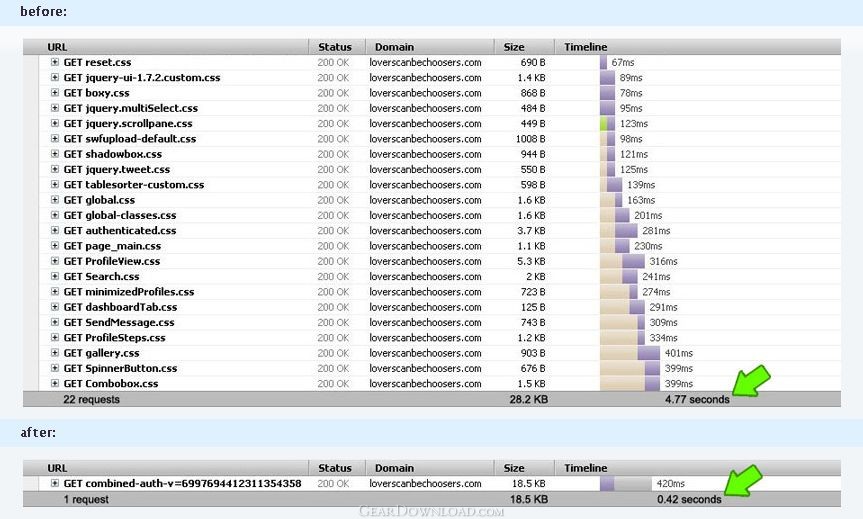Expand the GET Combobox.css request
The image size is (863, 519).
[54, 384]
